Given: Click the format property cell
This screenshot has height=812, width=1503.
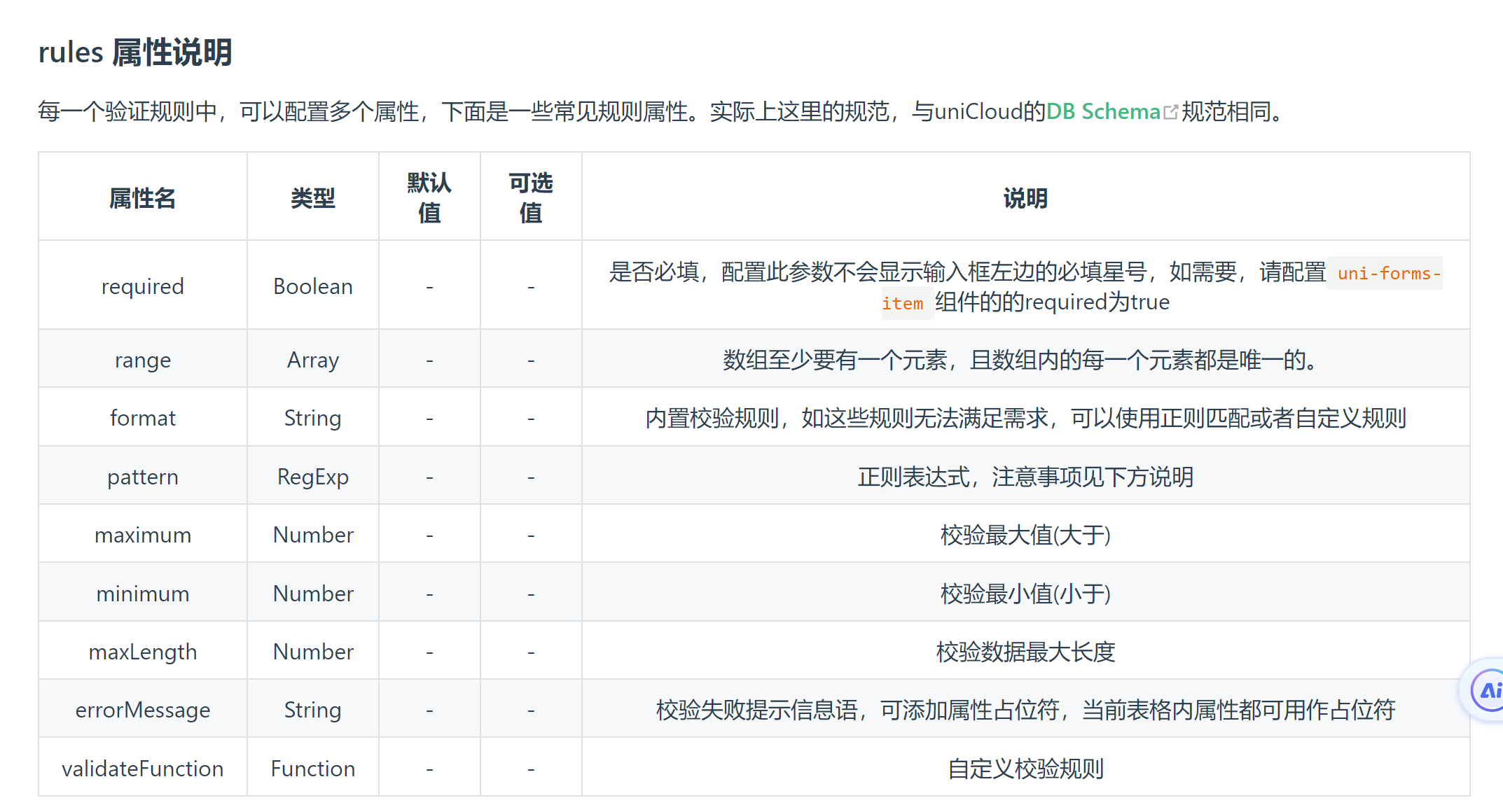Looking at the screenshot, I should click(x=142, y=418).
